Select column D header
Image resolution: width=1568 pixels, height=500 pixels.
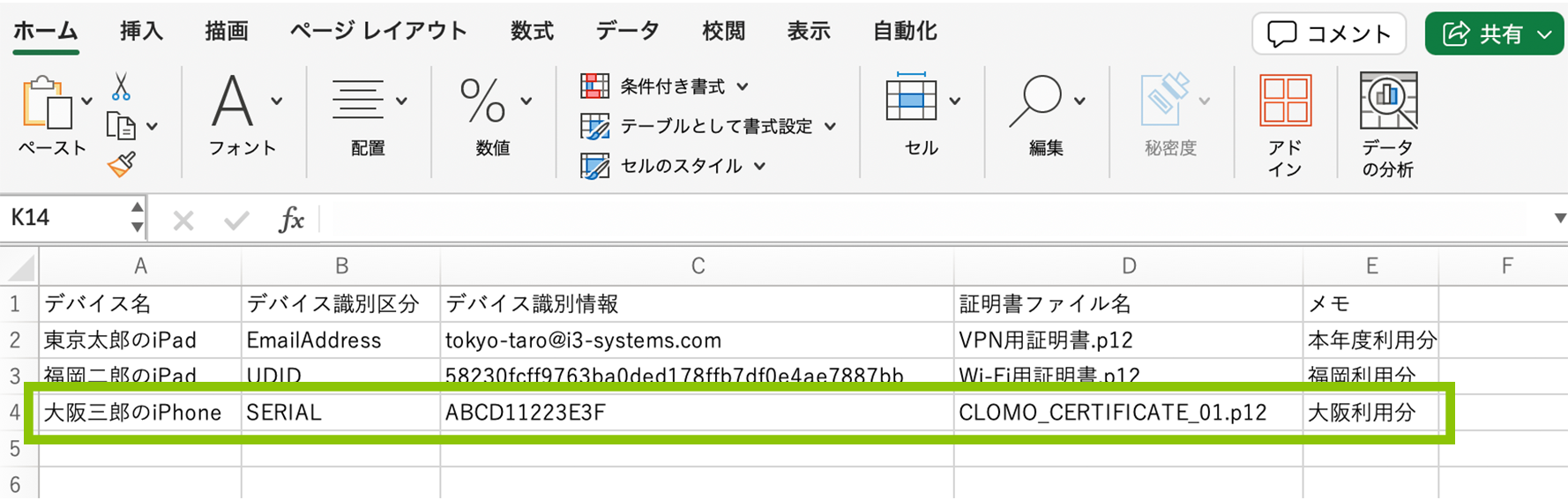point(1129,267)
